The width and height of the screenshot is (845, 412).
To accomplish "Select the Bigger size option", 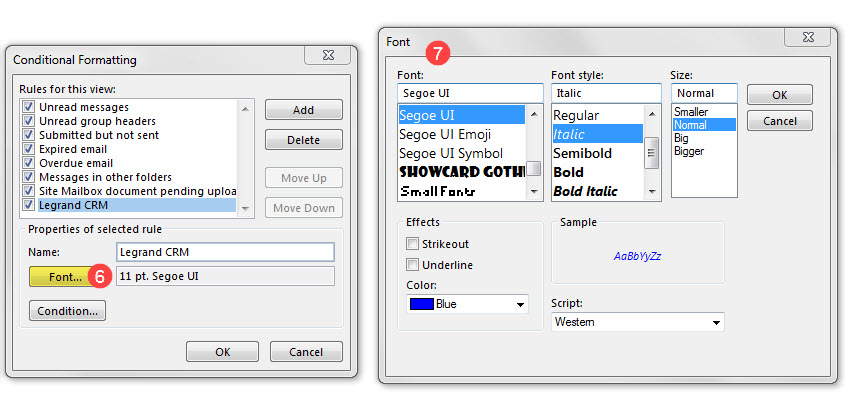I will click(x=689, y=151).
